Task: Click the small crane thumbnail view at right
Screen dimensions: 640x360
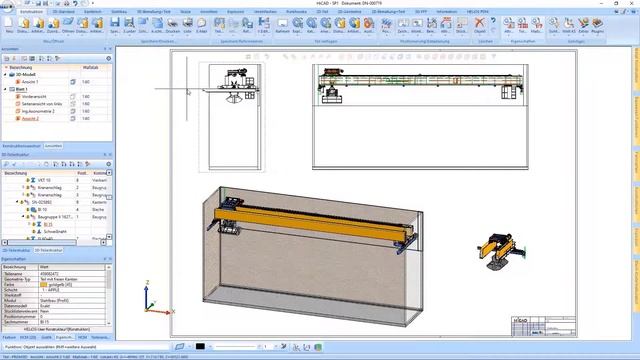Action: pyautogui.click(x=501, y=251)
